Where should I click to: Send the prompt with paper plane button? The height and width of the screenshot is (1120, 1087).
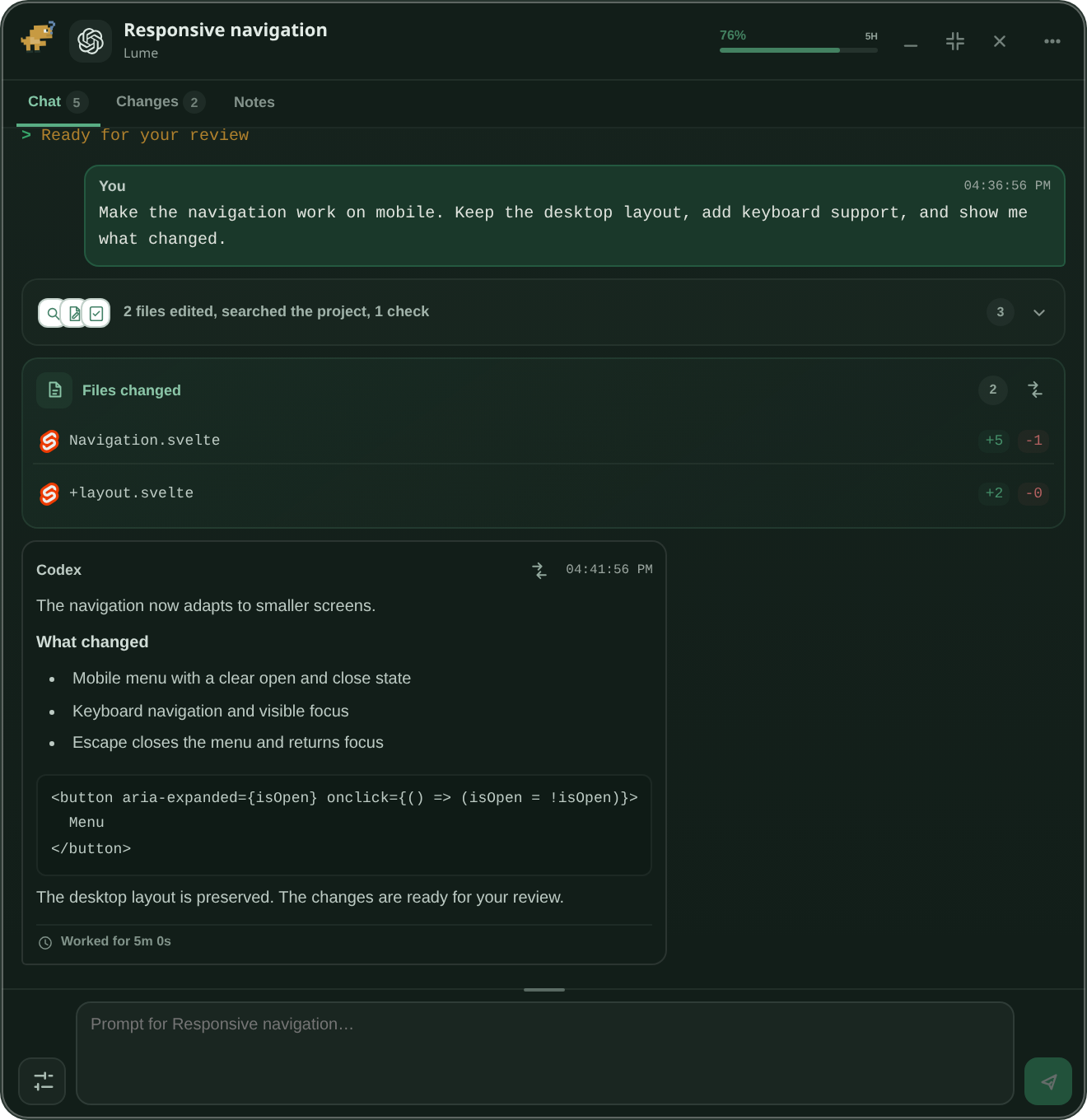pos(1048,1081)
